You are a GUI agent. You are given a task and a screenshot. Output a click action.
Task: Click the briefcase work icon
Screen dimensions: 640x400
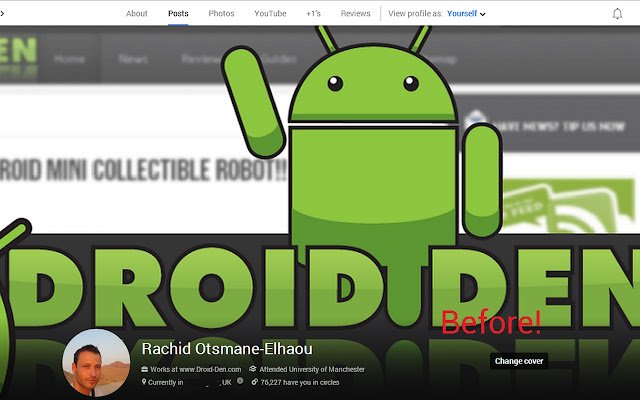144,369
